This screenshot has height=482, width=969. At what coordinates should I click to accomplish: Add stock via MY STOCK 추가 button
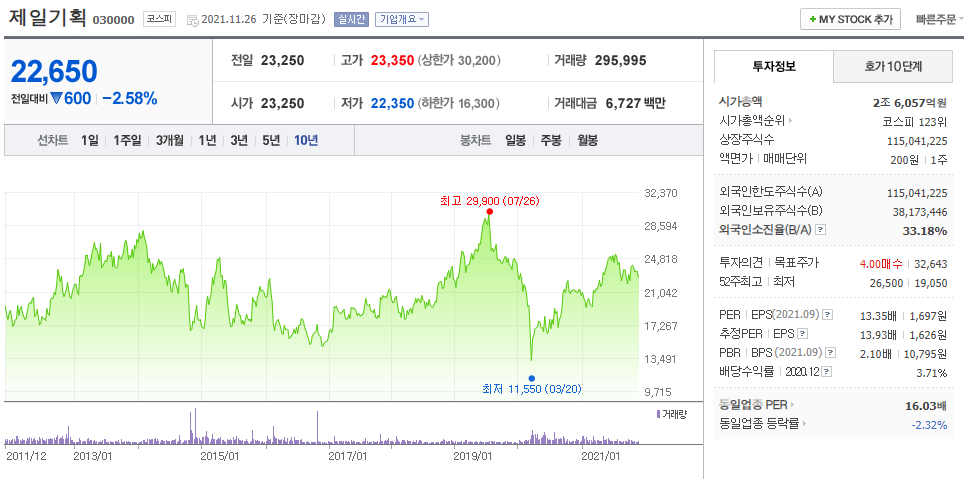click(x=850, y=19)
